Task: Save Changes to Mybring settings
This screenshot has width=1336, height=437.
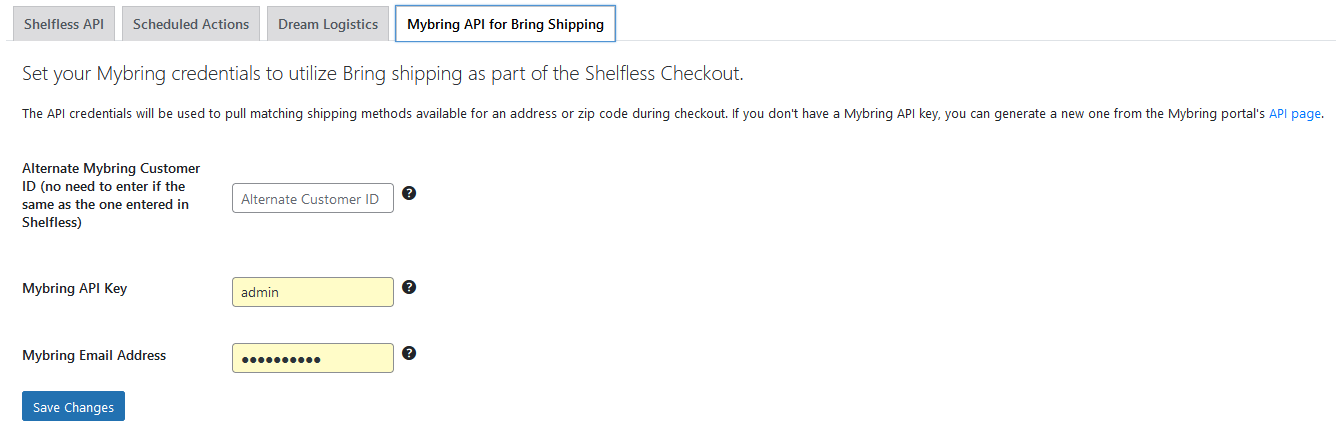Action: [x=73, y=406]
